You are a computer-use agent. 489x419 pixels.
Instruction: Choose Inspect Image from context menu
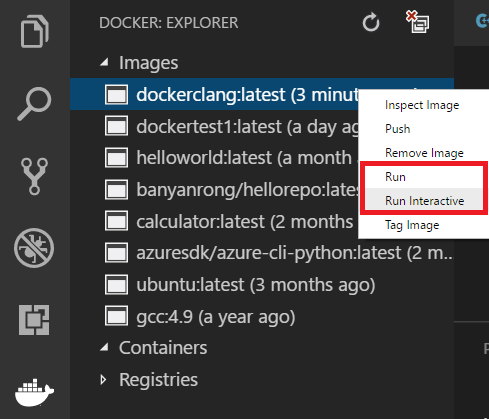tap(423, 105)
